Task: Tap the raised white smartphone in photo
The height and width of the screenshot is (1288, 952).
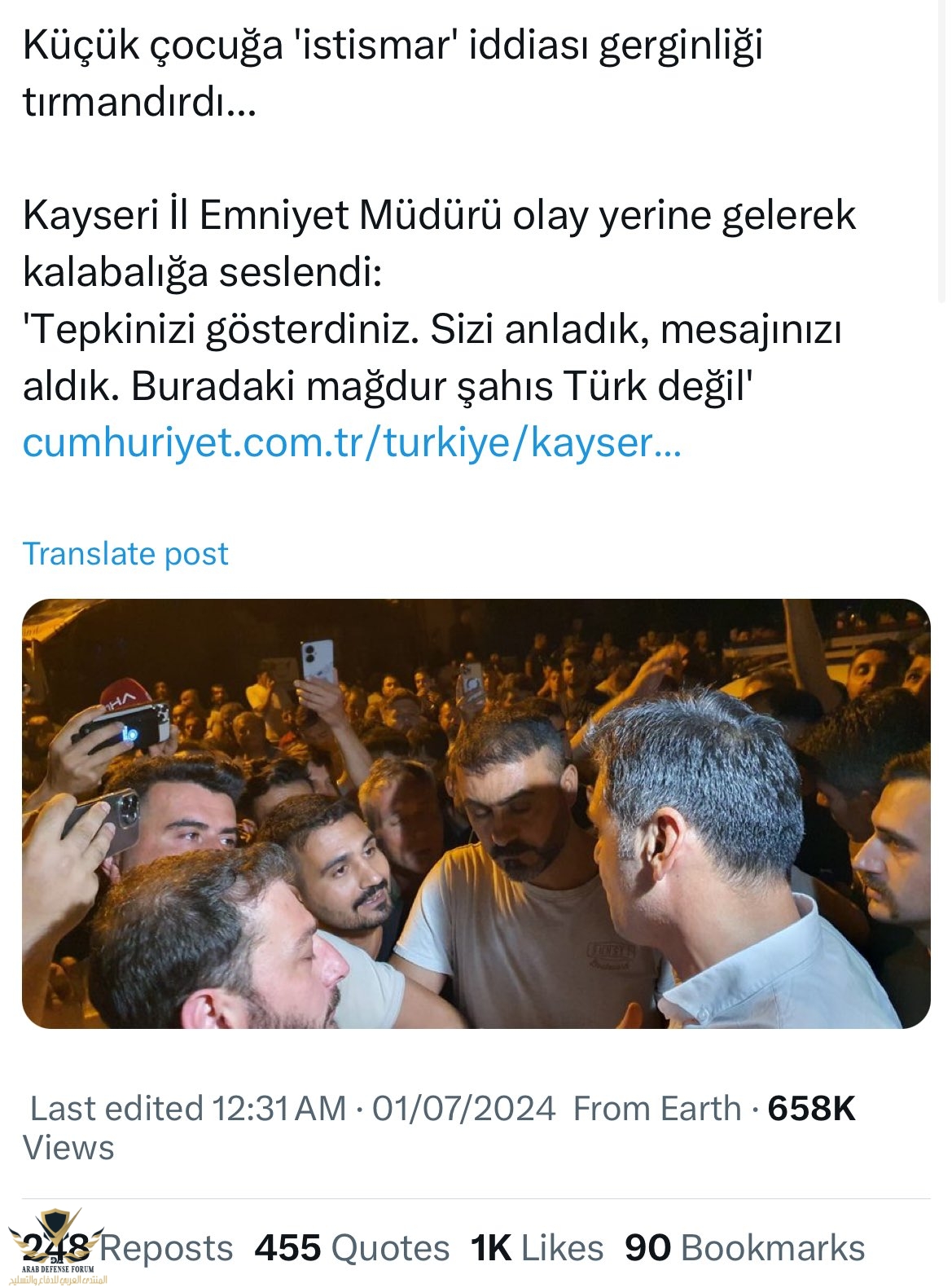Action: coord(316,660)
